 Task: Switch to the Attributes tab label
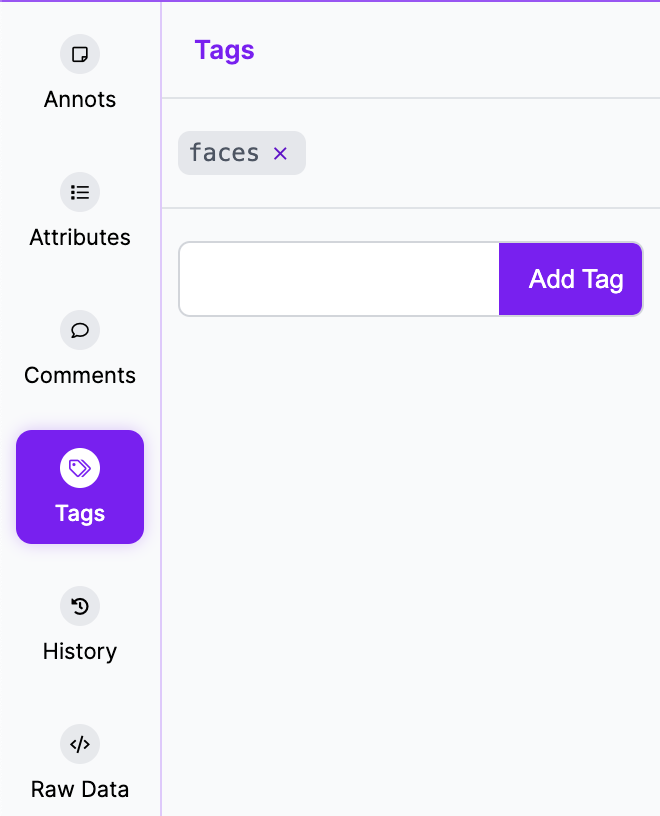coord(80,237)
